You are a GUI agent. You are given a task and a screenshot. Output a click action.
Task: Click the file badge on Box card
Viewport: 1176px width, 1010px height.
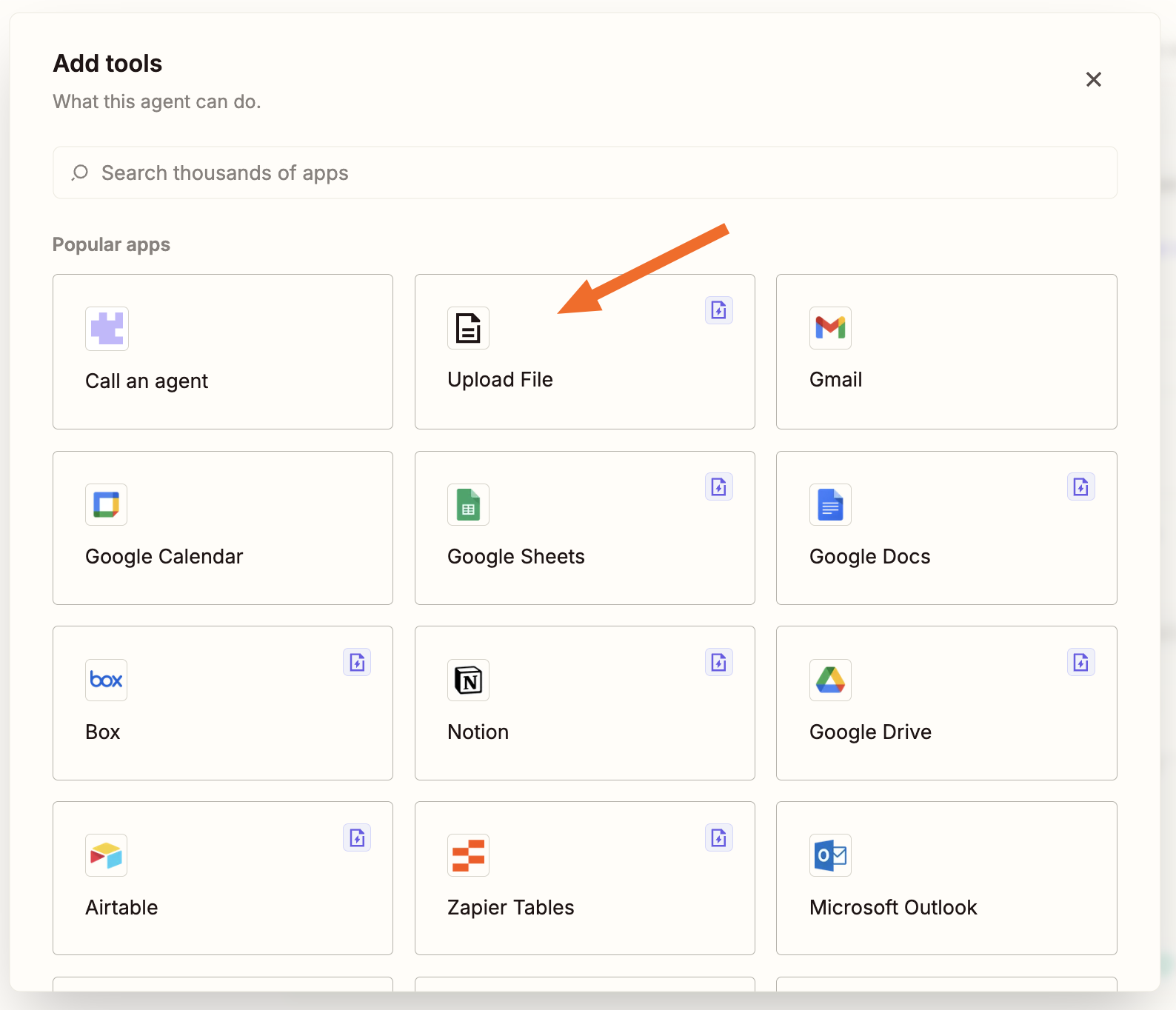coord(357,662)
